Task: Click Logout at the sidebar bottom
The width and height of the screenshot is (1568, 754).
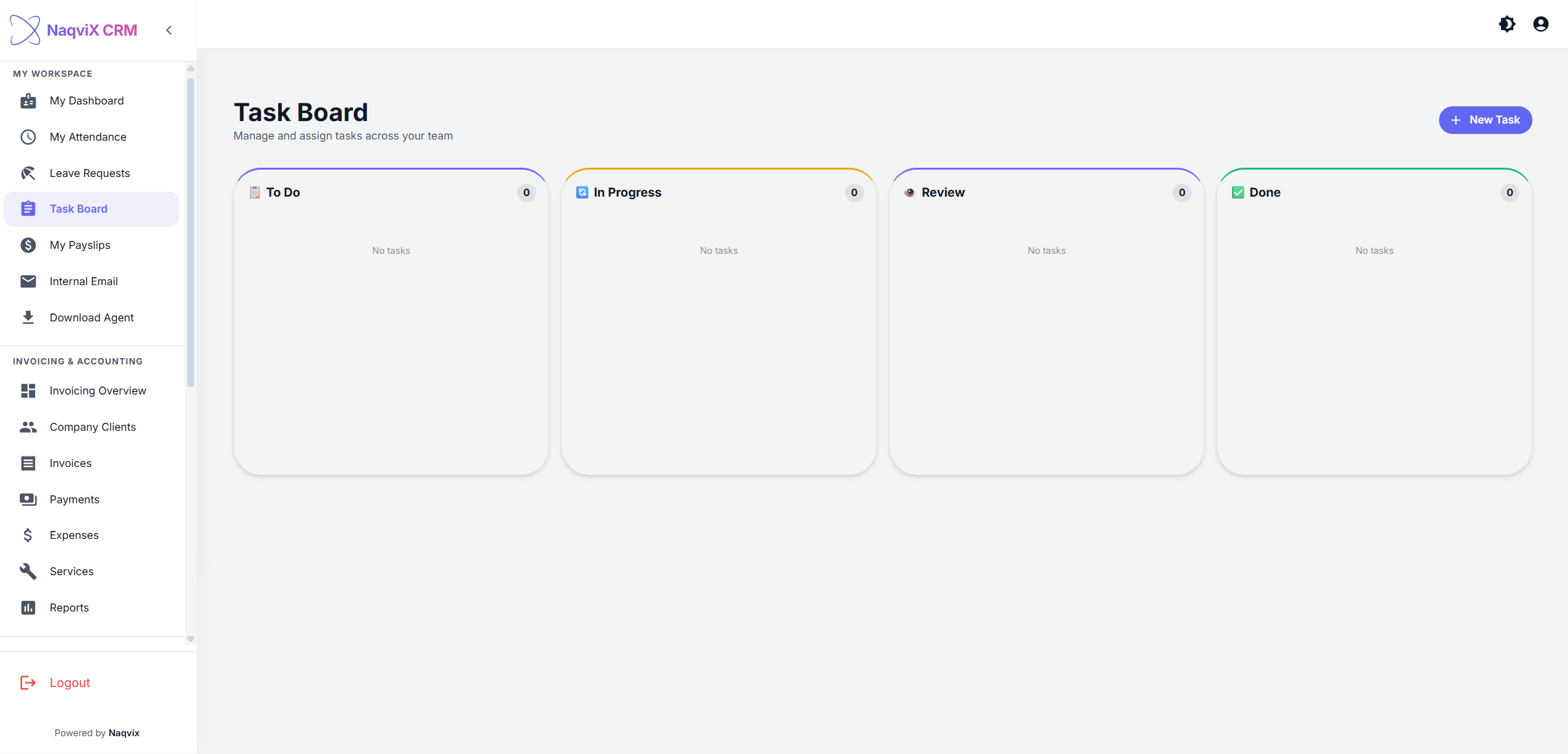Action: [x=69, y=682]
